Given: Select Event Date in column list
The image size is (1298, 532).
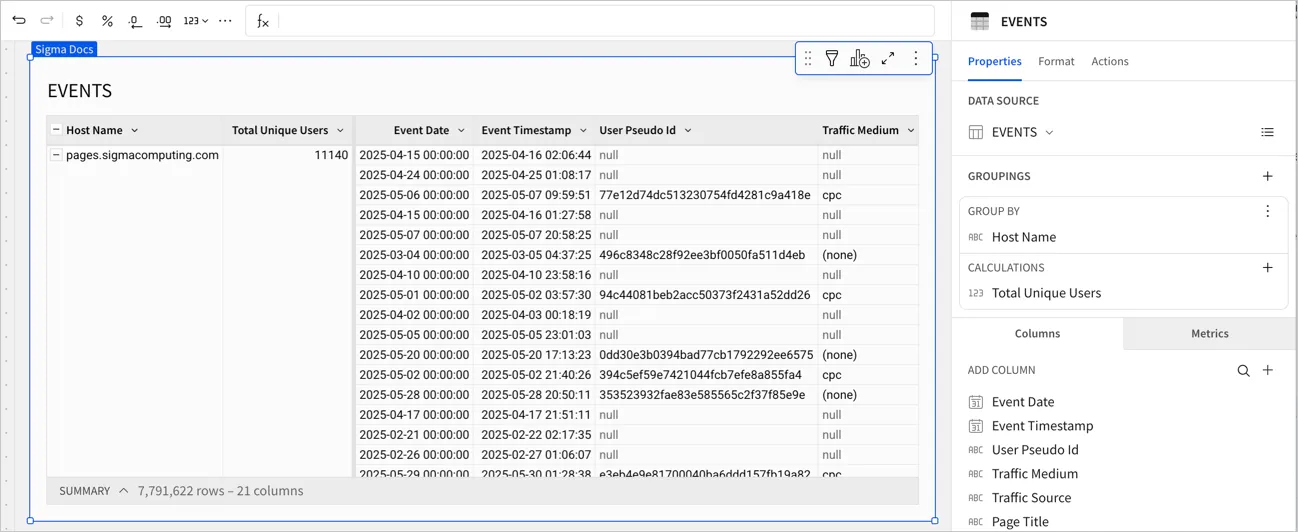Looking at the screenshot, I should click(1023, 402).
